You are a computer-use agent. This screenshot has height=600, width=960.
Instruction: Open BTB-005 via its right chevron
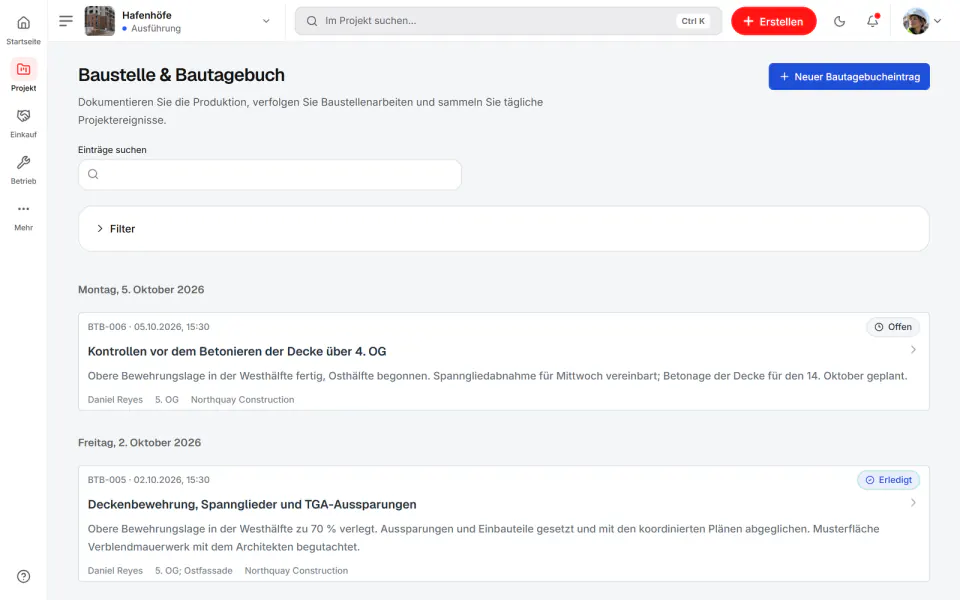tap(913, 503)
